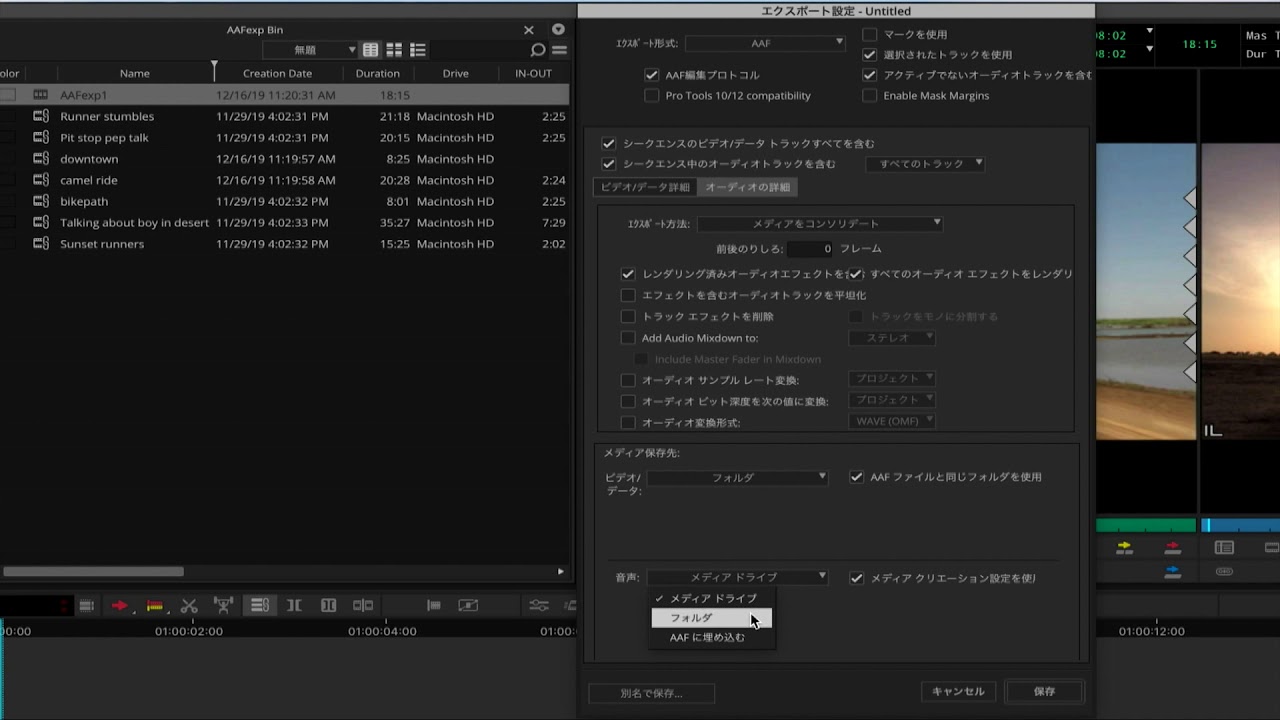Open ビデオ/データ フォルダ dropdown
This screenshot has width=1280, height=720.
738,478
